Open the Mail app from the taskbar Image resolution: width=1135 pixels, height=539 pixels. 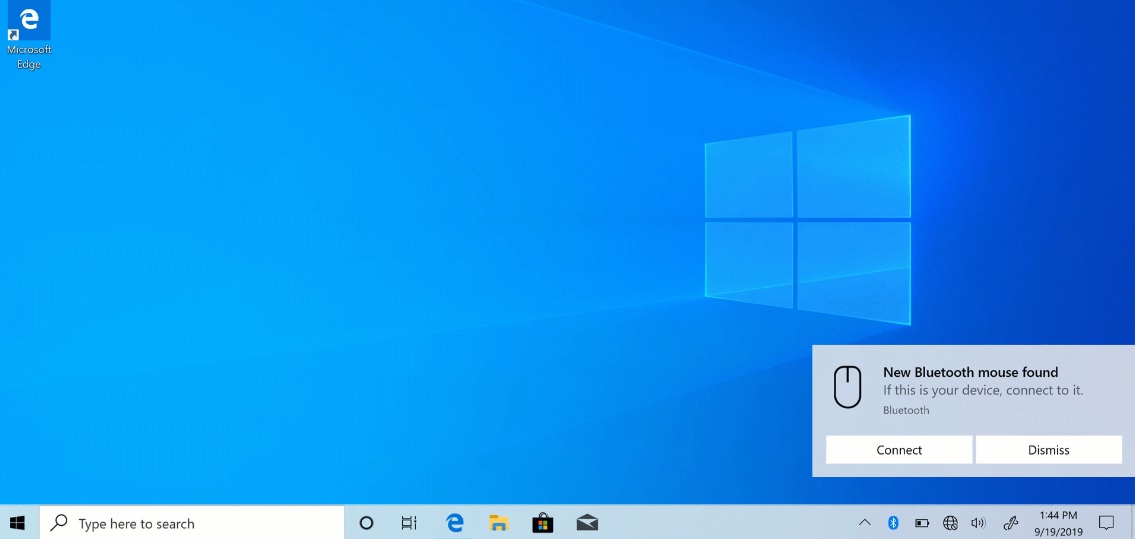click(x=587, y=522)
